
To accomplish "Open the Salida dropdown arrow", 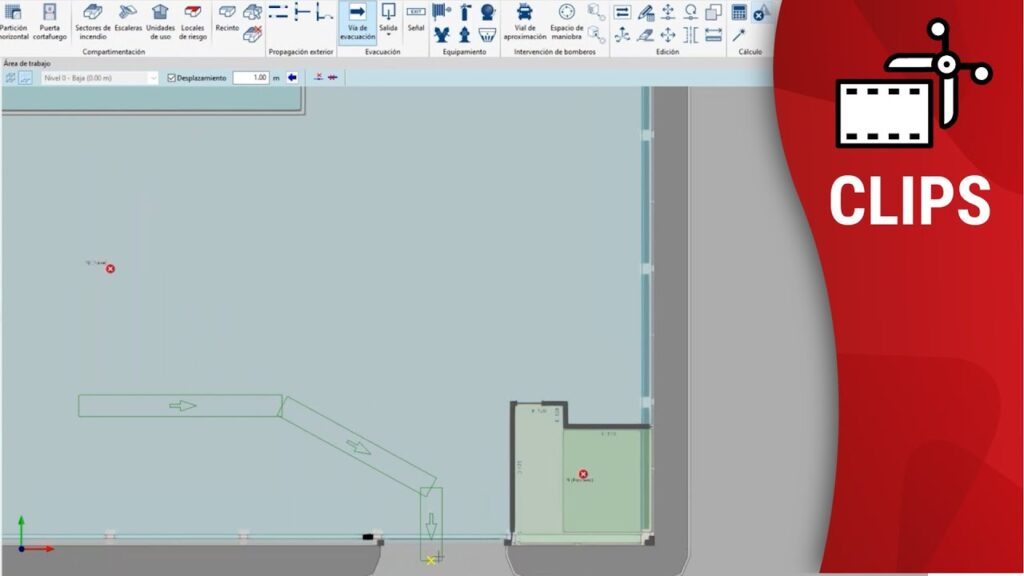I will 388,35.
